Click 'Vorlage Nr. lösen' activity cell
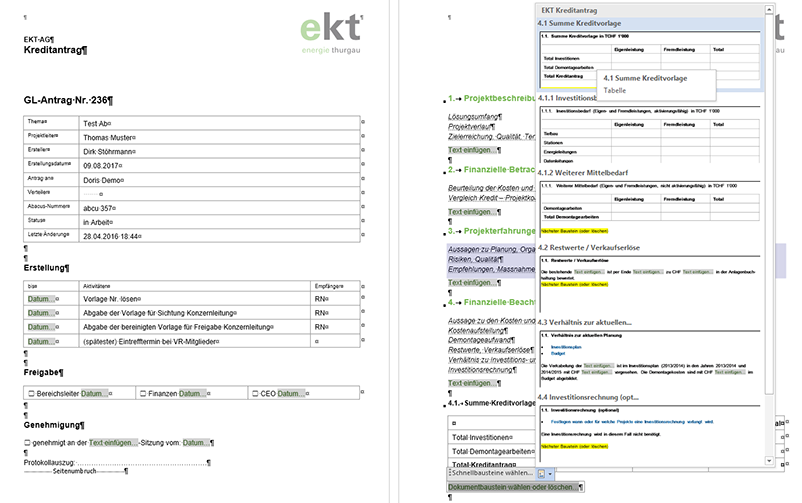Screen dimensions: 802x503 tap(194, 299)
